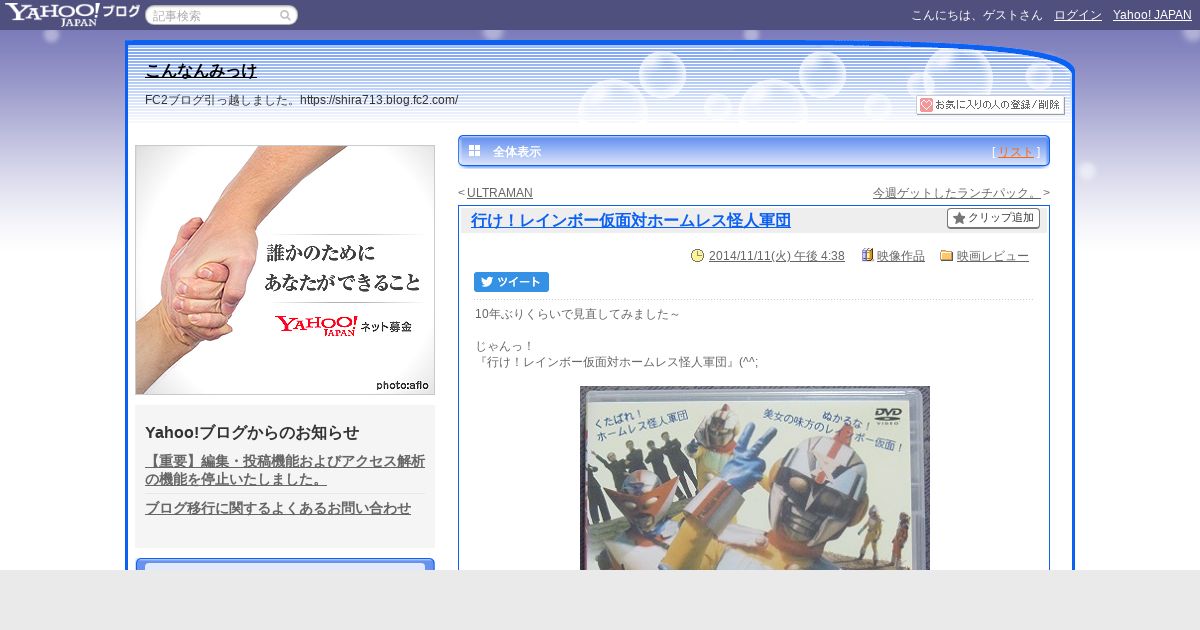This screenshot has width=1200, height=630.
Task: Open ブログ移行に関するよくあるお問い合わせ link
Action: (x=278, y=508)
